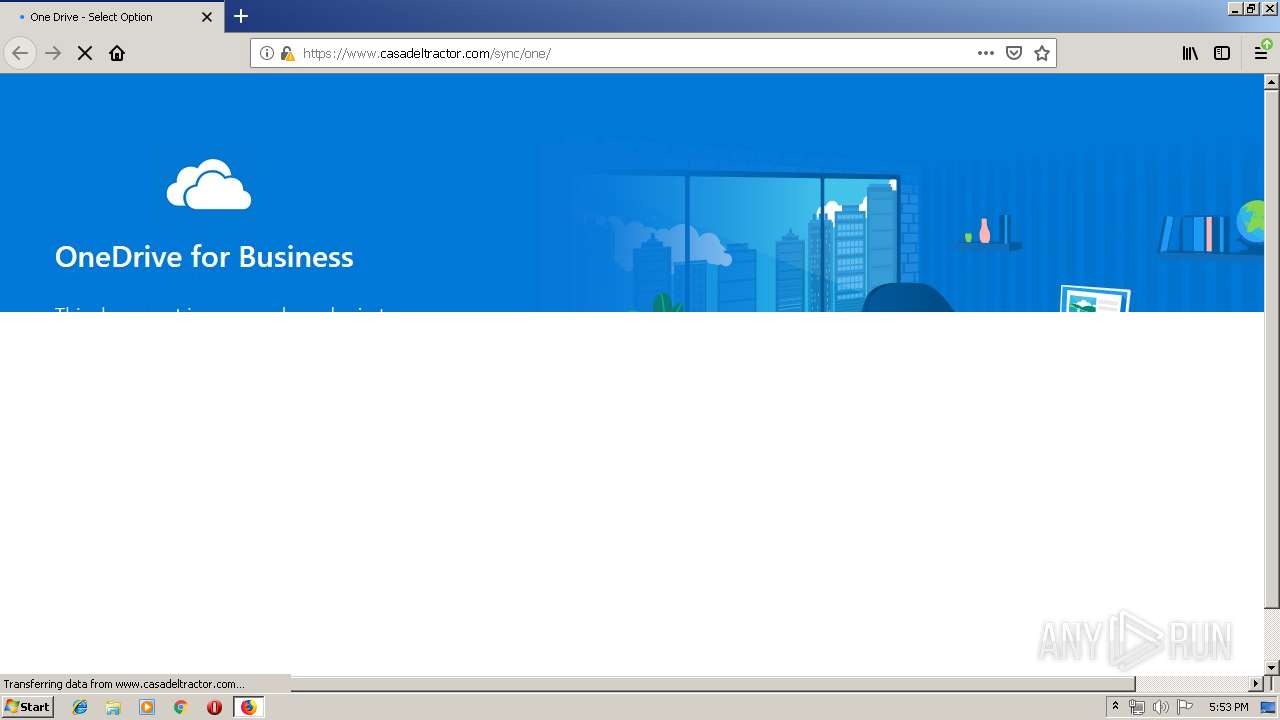Close the One Drive browser tab
This screenshot has width=1280, height=720.
click(207, 17)
